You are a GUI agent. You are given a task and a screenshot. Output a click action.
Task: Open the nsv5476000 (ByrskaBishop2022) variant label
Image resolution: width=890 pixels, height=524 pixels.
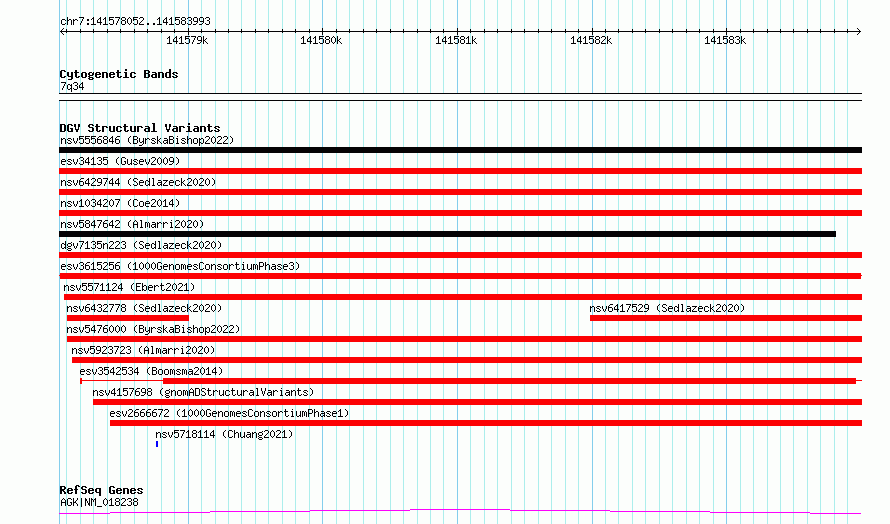click(153, 329)
